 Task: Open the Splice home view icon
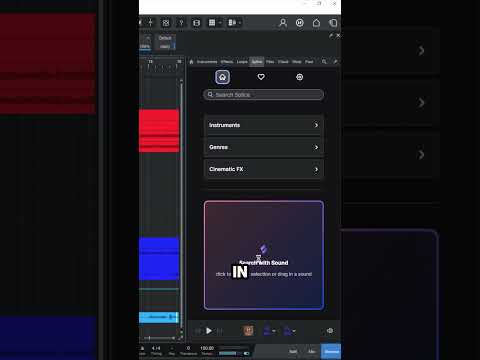222,77
